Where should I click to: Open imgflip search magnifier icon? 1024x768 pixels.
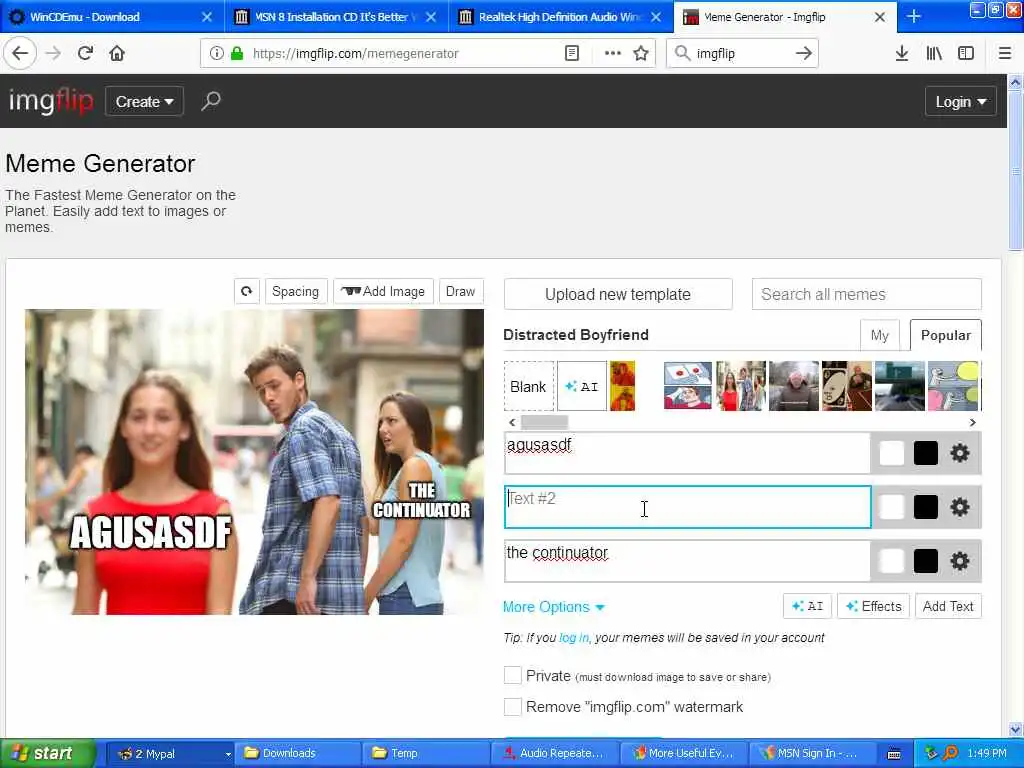pyautogui.click(x=210, y=101)
